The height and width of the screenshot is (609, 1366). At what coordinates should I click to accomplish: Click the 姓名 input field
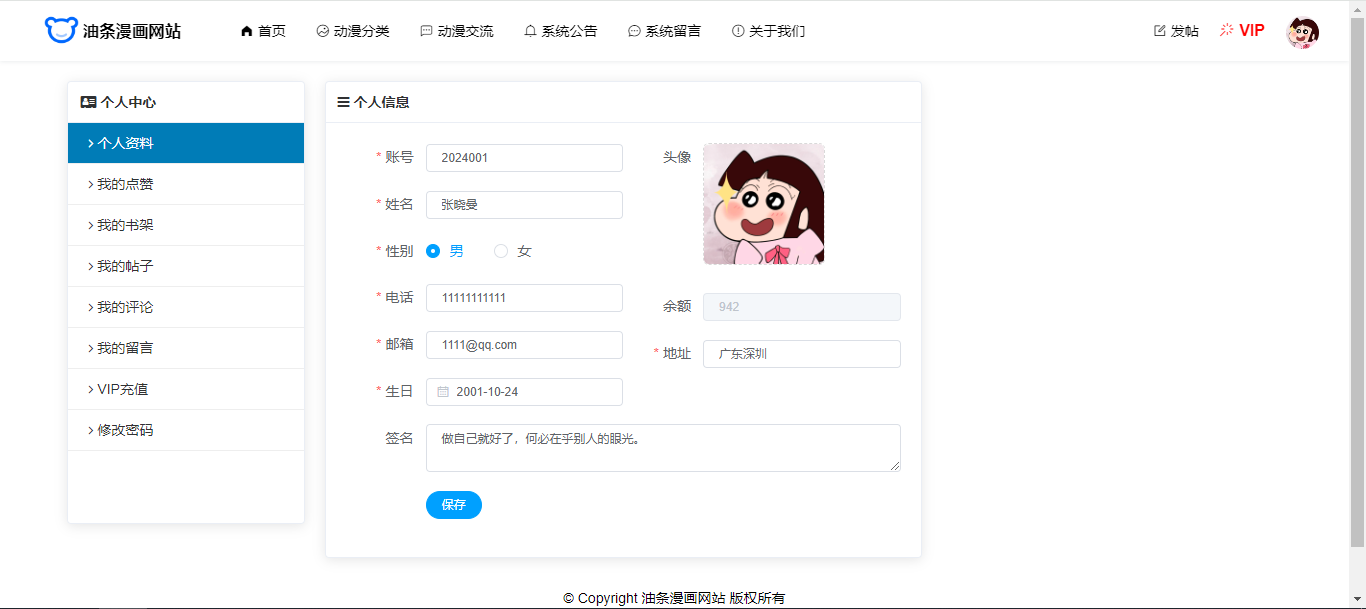coord(524,205)
